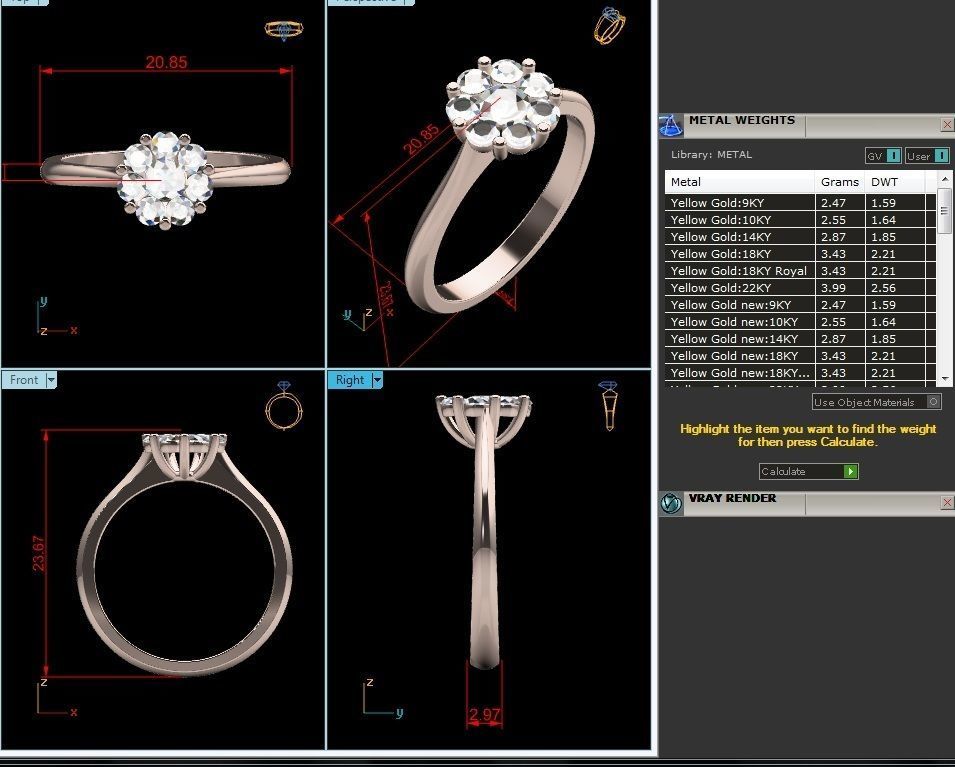Open the Right viewport dropdown arrow

click(x=378, y=380)
